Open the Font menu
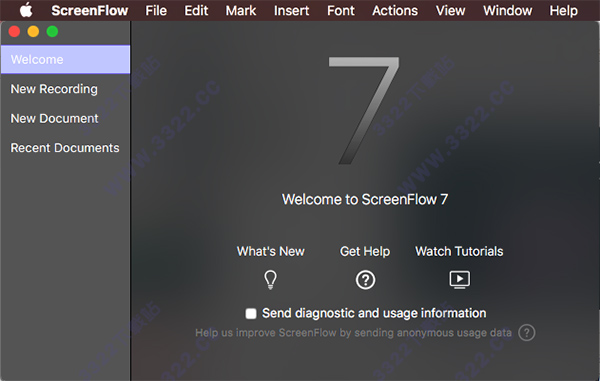Image resolution: width=600 pixels, height=381 pixels. tap(341, 10)
